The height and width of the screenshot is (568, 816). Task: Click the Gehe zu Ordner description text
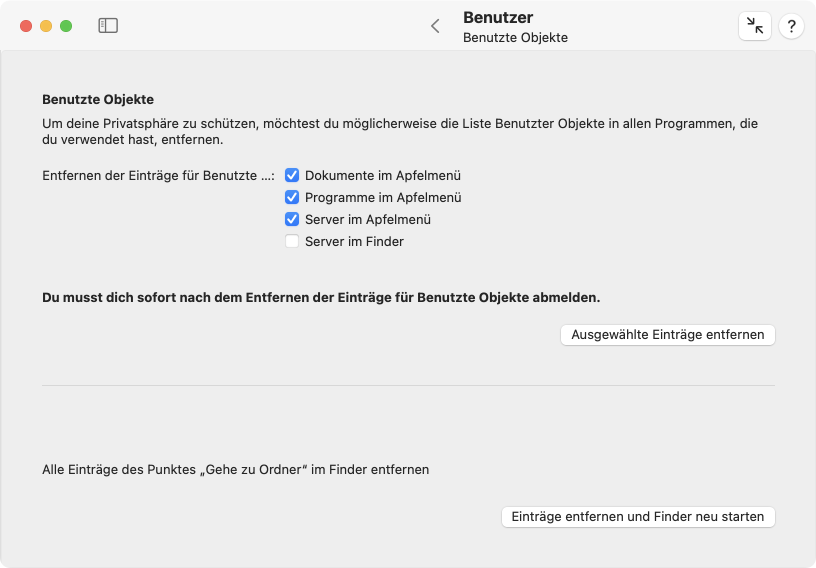236,470
